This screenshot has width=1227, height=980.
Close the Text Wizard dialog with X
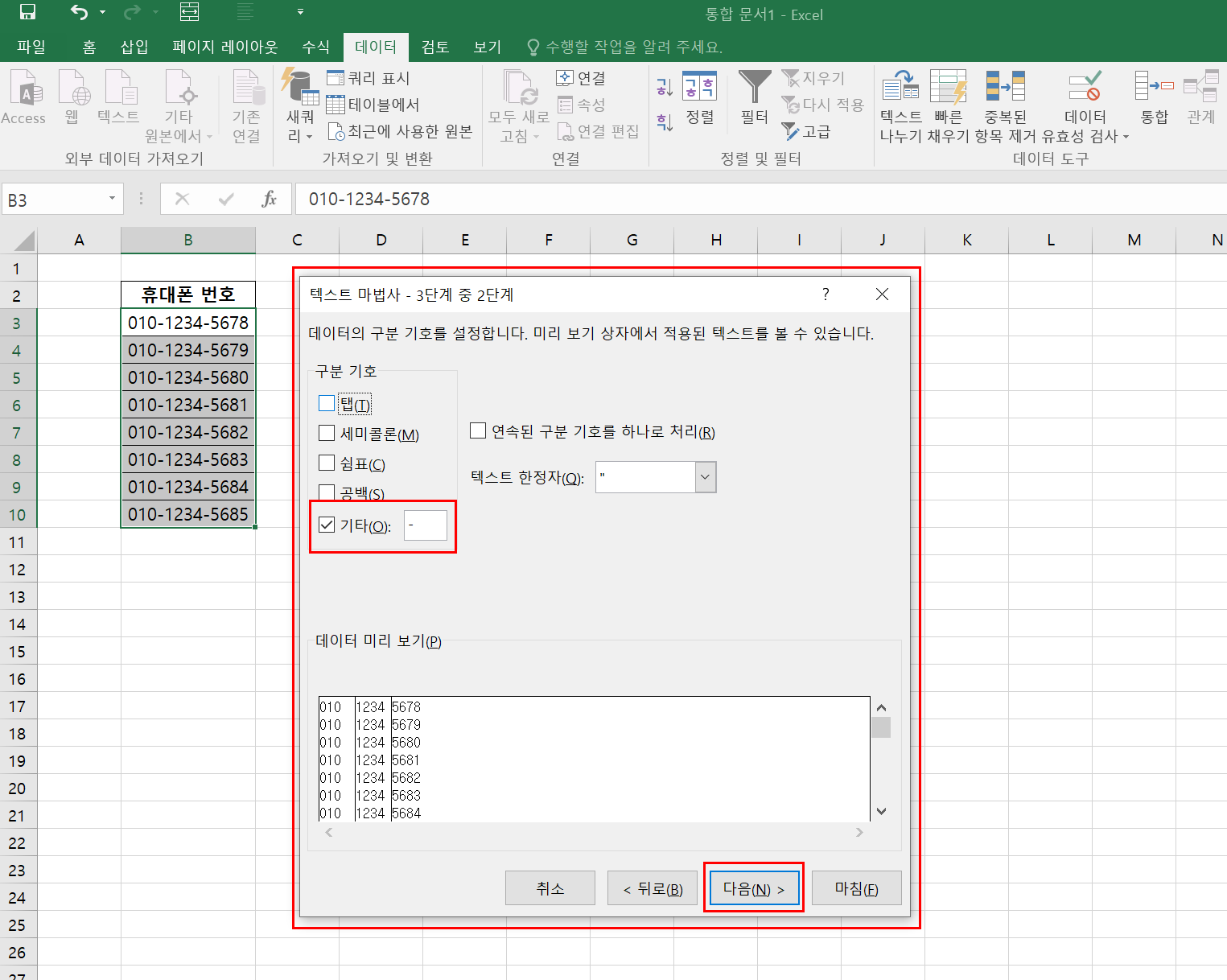click(882, 294)
